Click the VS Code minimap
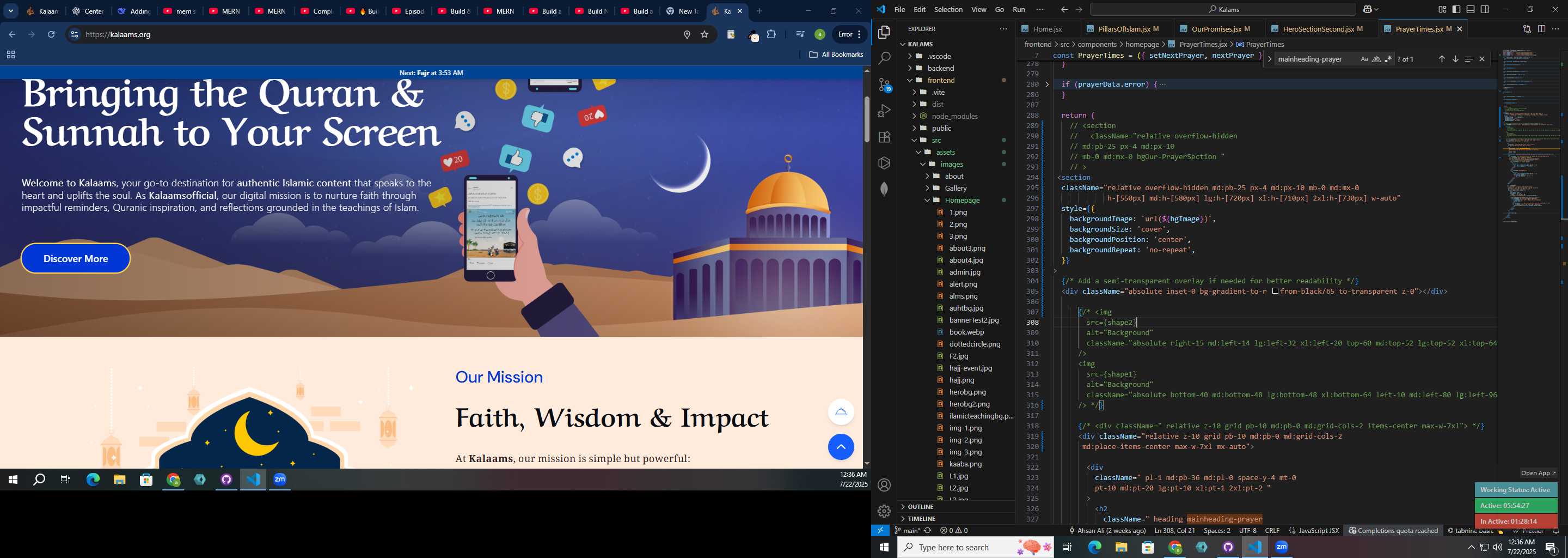This screenshot has height=558, width=1568. (x=1530, y=136)
